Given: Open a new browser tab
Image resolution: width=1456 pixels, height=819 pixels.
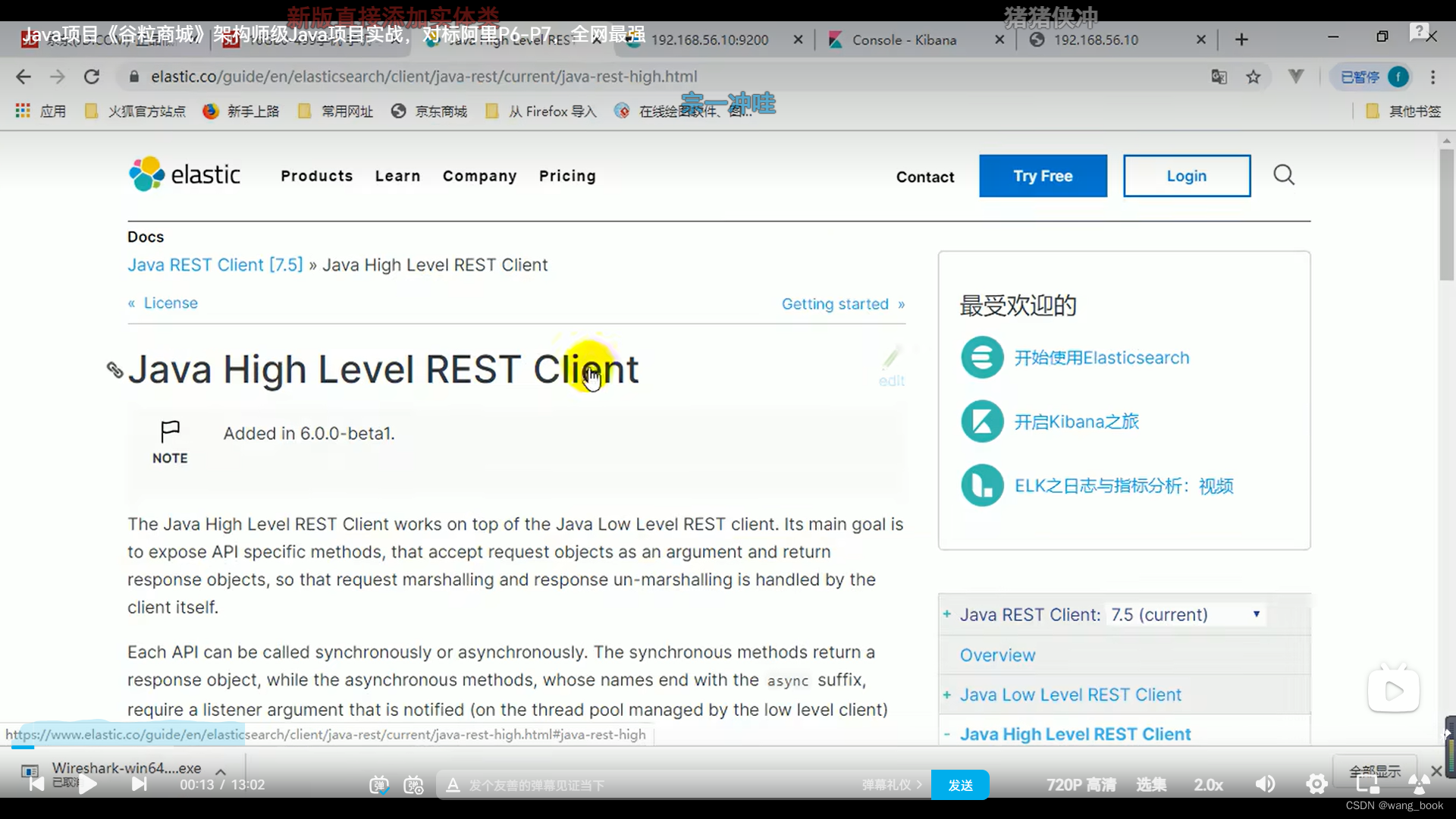Looking at the screenshot, I should [1241, 39].
